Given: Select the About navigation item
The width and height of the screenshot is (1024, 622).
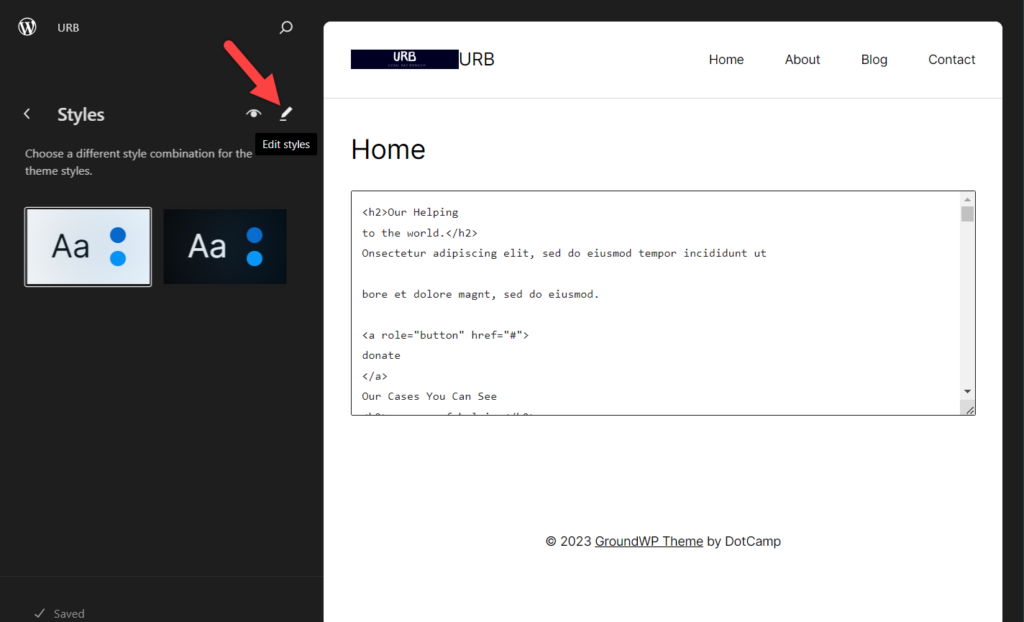Looking at the screenshot, I should [x=802, y=59].
